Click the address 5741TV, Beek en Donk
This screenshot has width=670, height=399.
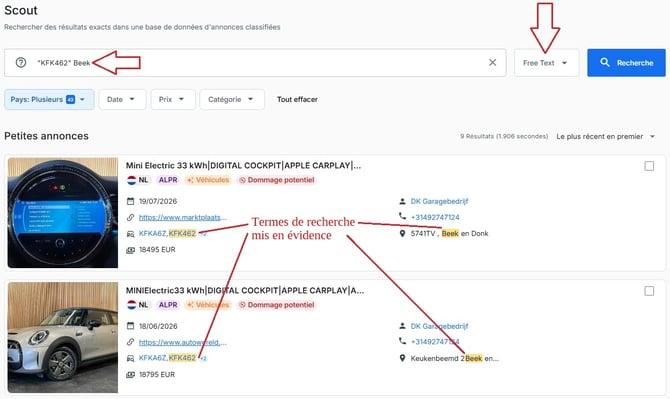(x=449, y=234)
